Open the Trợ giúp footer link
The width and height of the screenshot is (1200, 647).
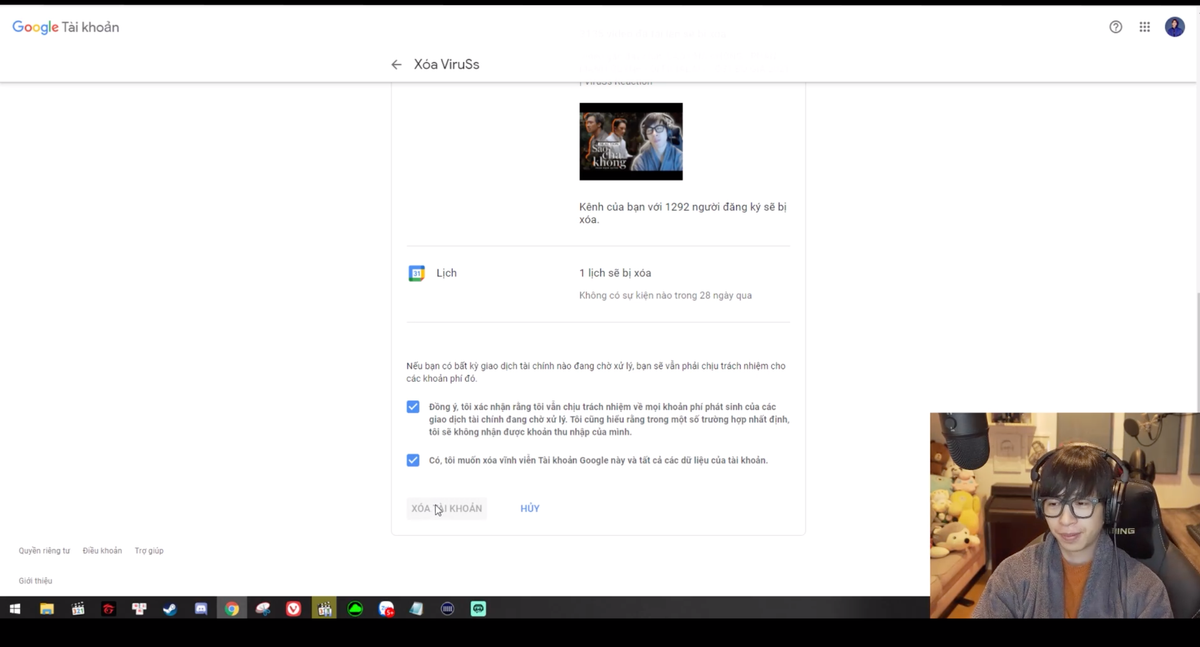[149, 551]
